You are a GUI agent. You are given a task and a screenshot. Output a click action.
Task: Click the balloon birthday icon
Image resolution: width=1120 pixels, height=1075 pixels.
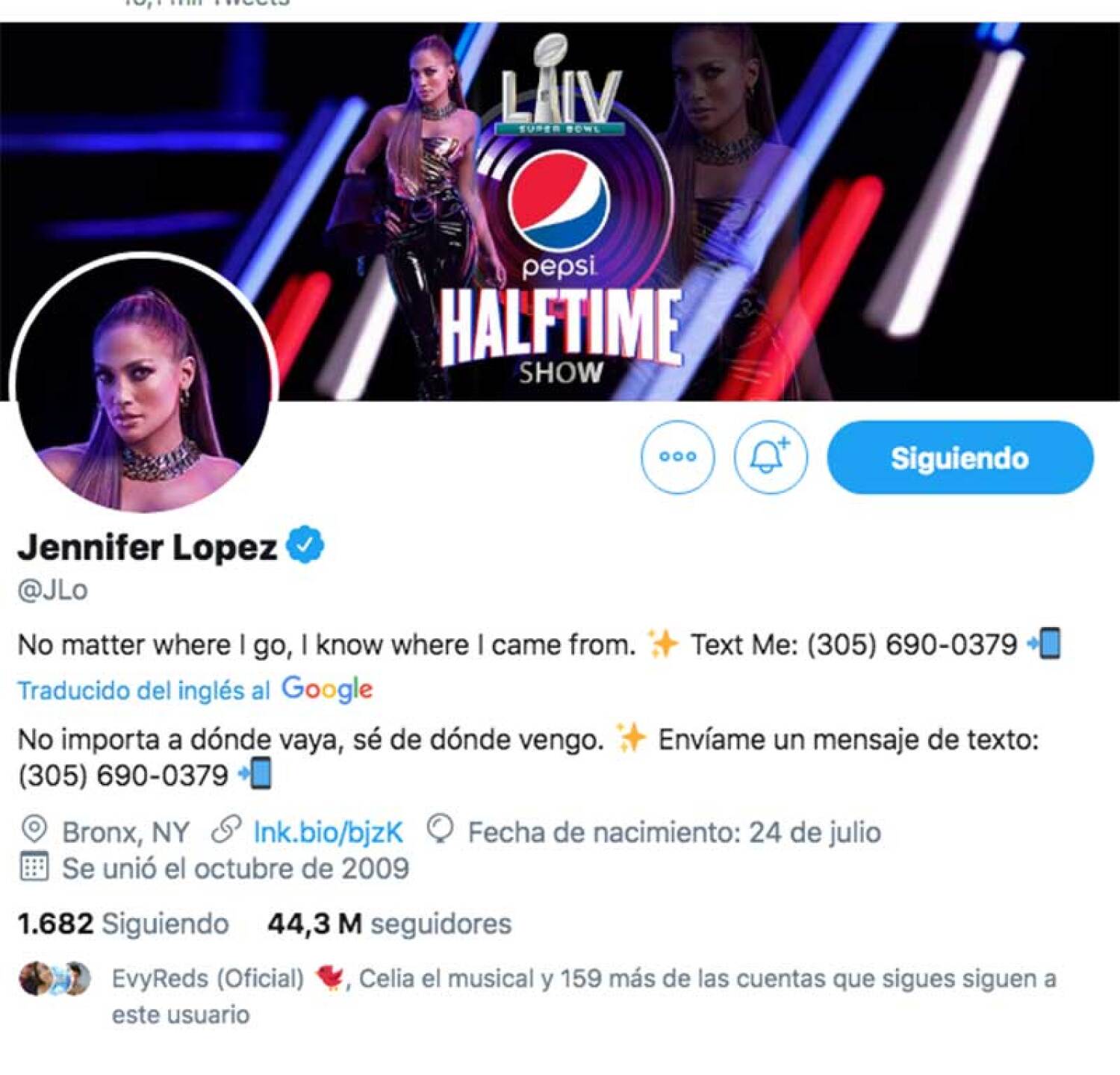pyautogui.click(x=440, y=830)
